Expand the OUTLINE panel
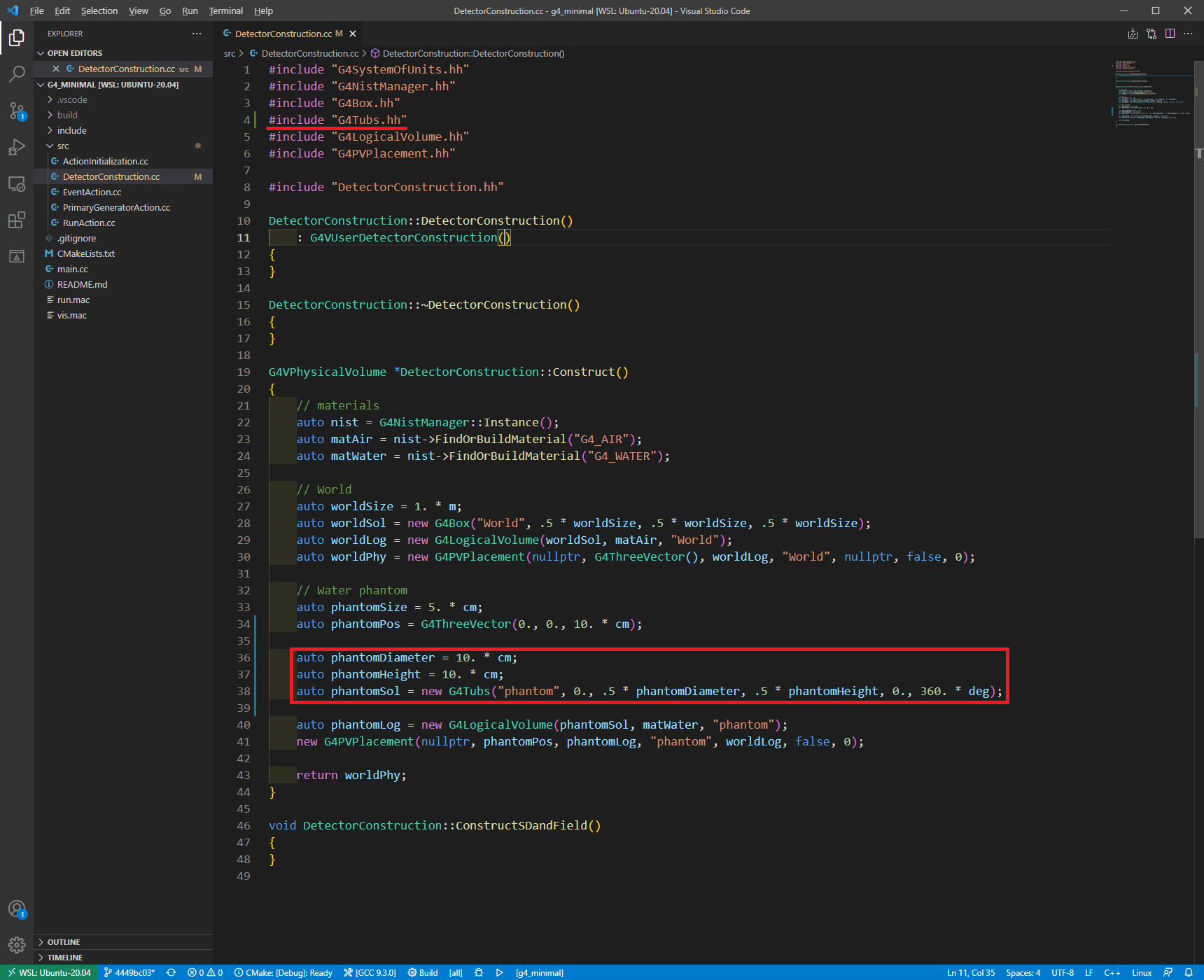 [x=63, y=942]
